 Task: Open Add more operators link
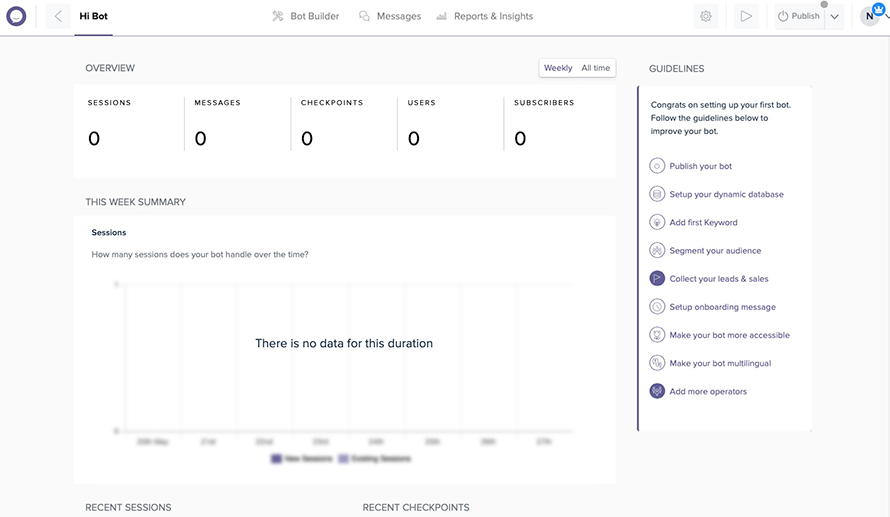click(x=708, y=391)
